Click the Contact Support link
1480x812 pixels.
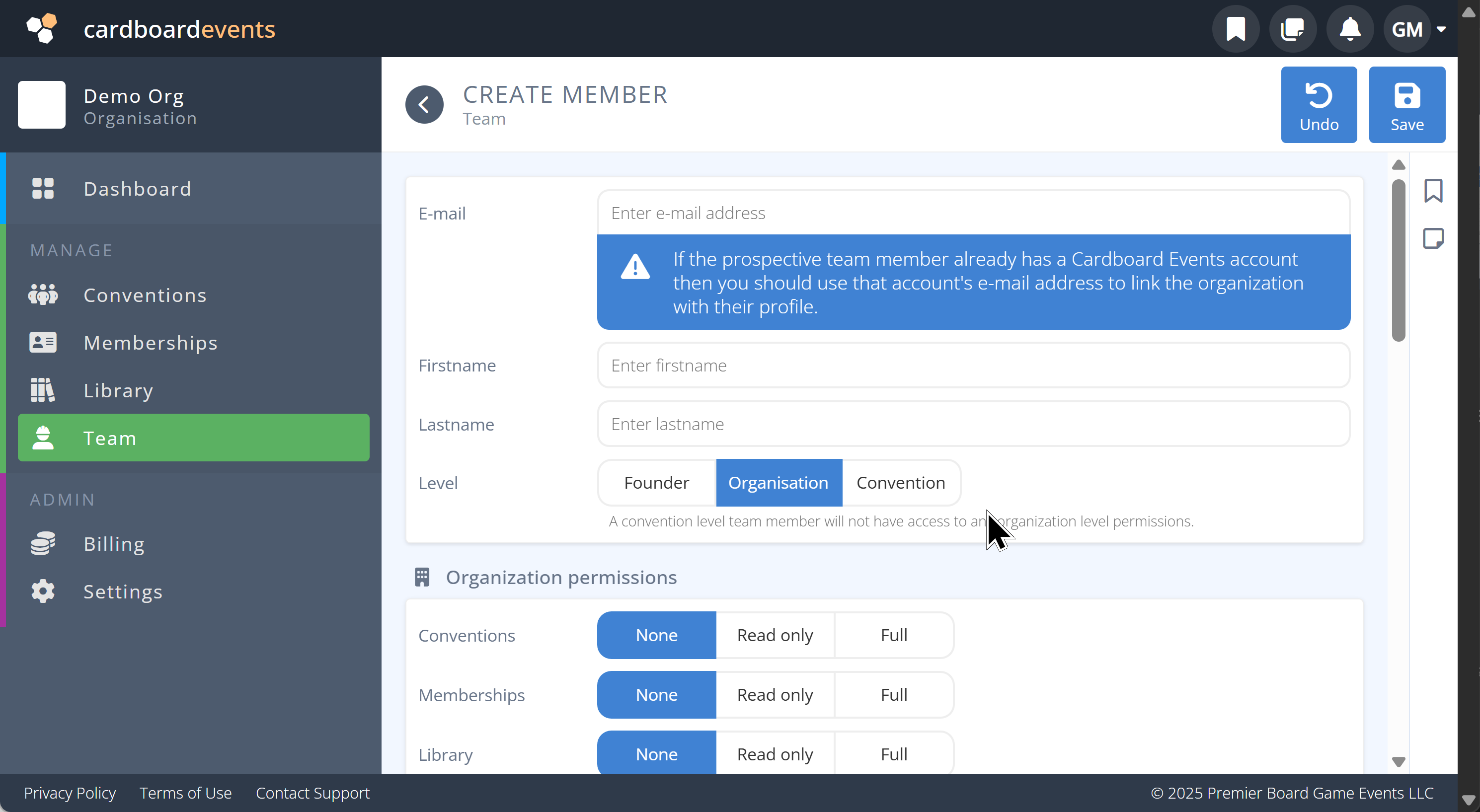point(312,793)
